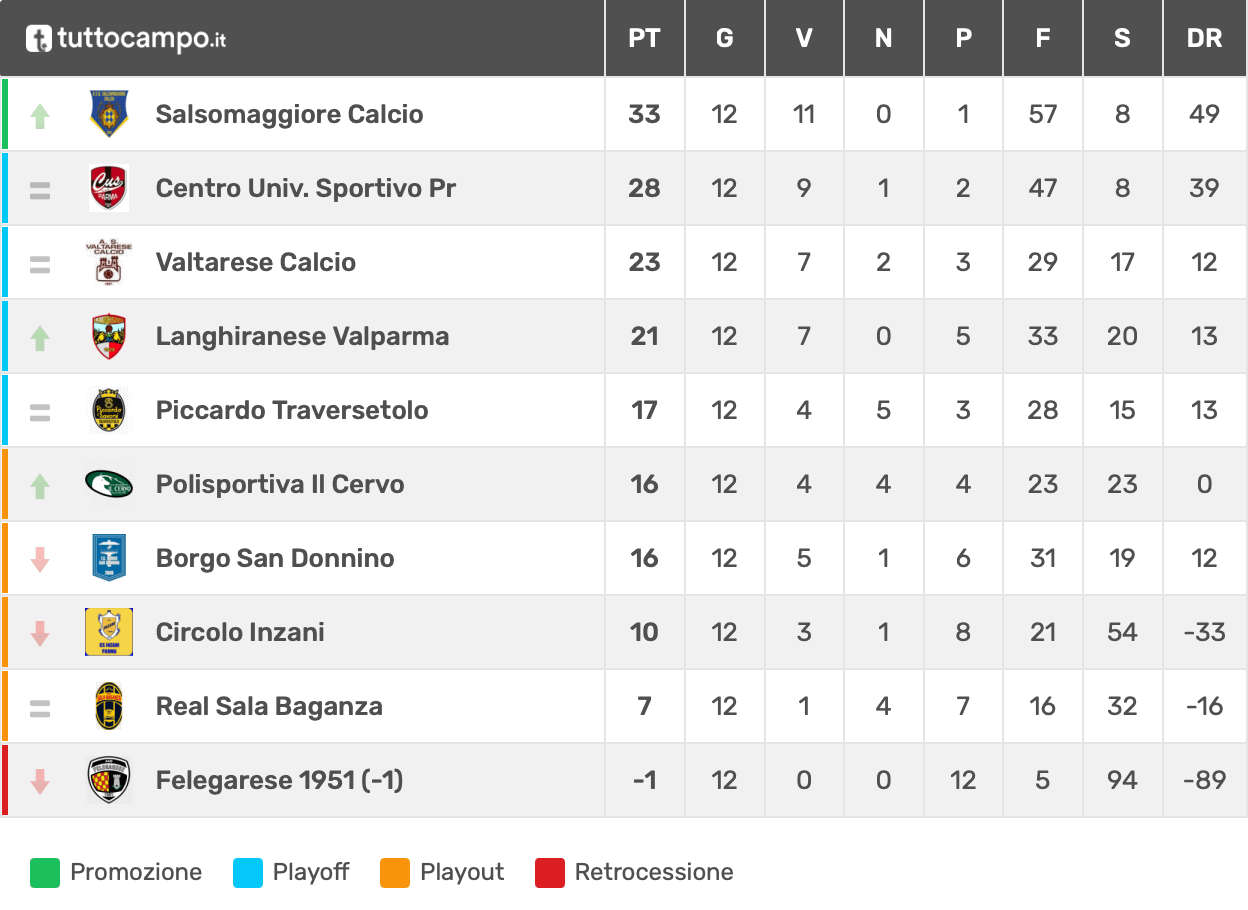Screen dimensions: 1248x910
Task: Click the down arrow beside Circolo Inzani
Action: tap(40, 633)
